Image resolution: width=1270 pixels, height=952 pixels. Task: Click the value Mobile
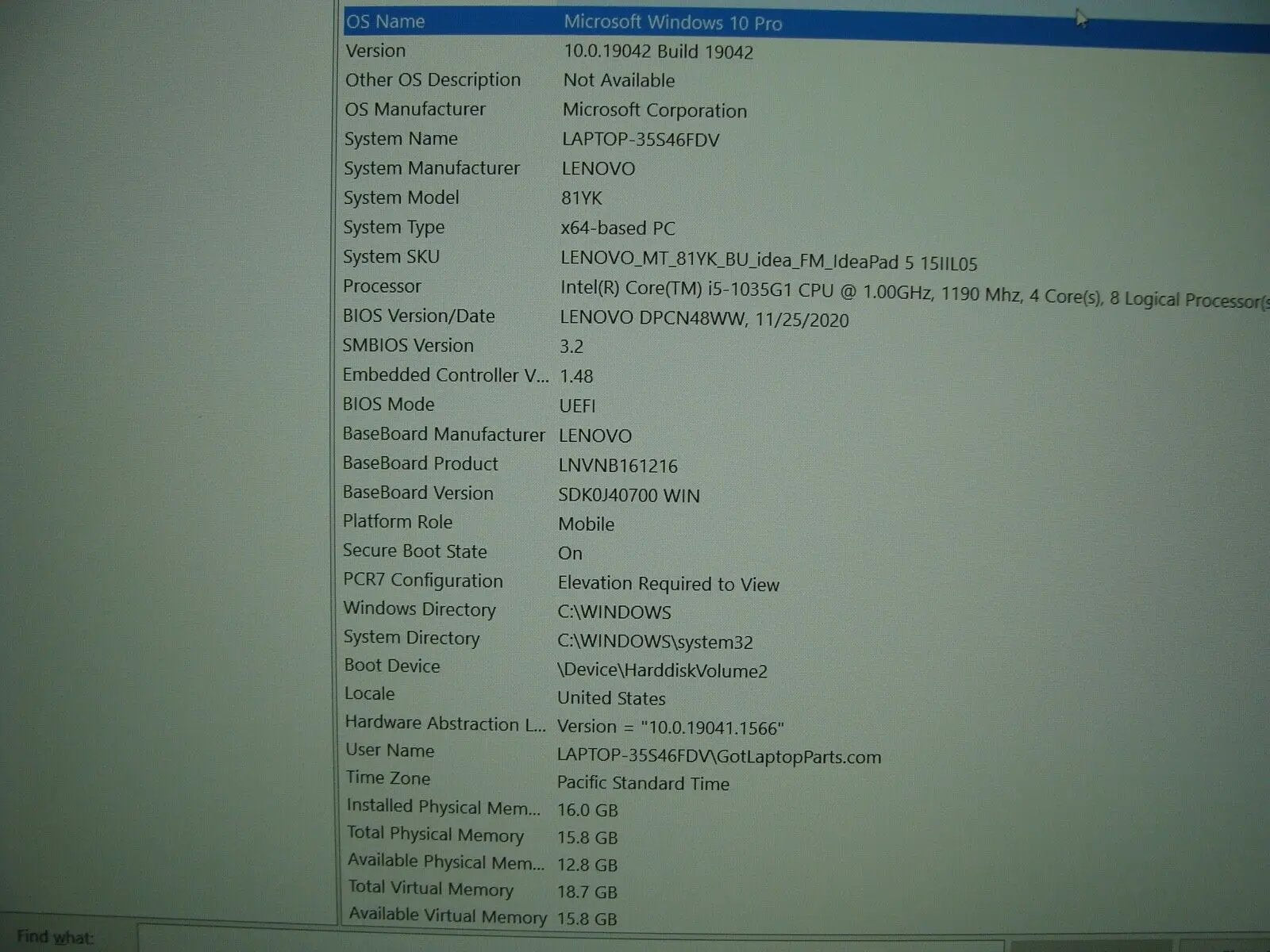[586, 524]
